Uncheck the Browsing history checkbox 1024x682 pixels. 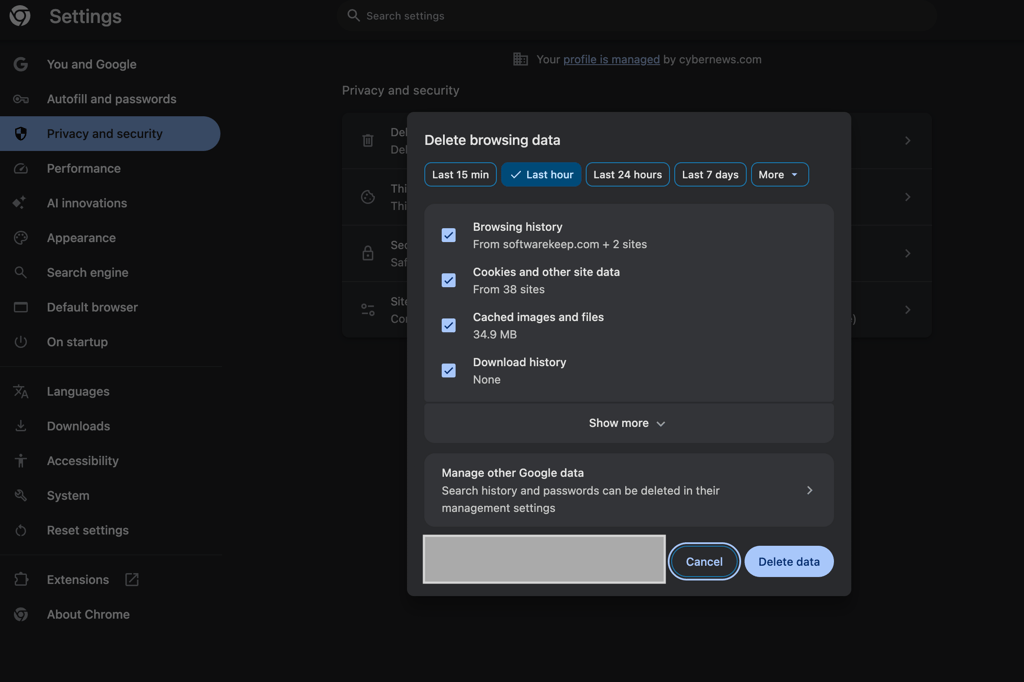pyautogui.click(x=449, y=235)
